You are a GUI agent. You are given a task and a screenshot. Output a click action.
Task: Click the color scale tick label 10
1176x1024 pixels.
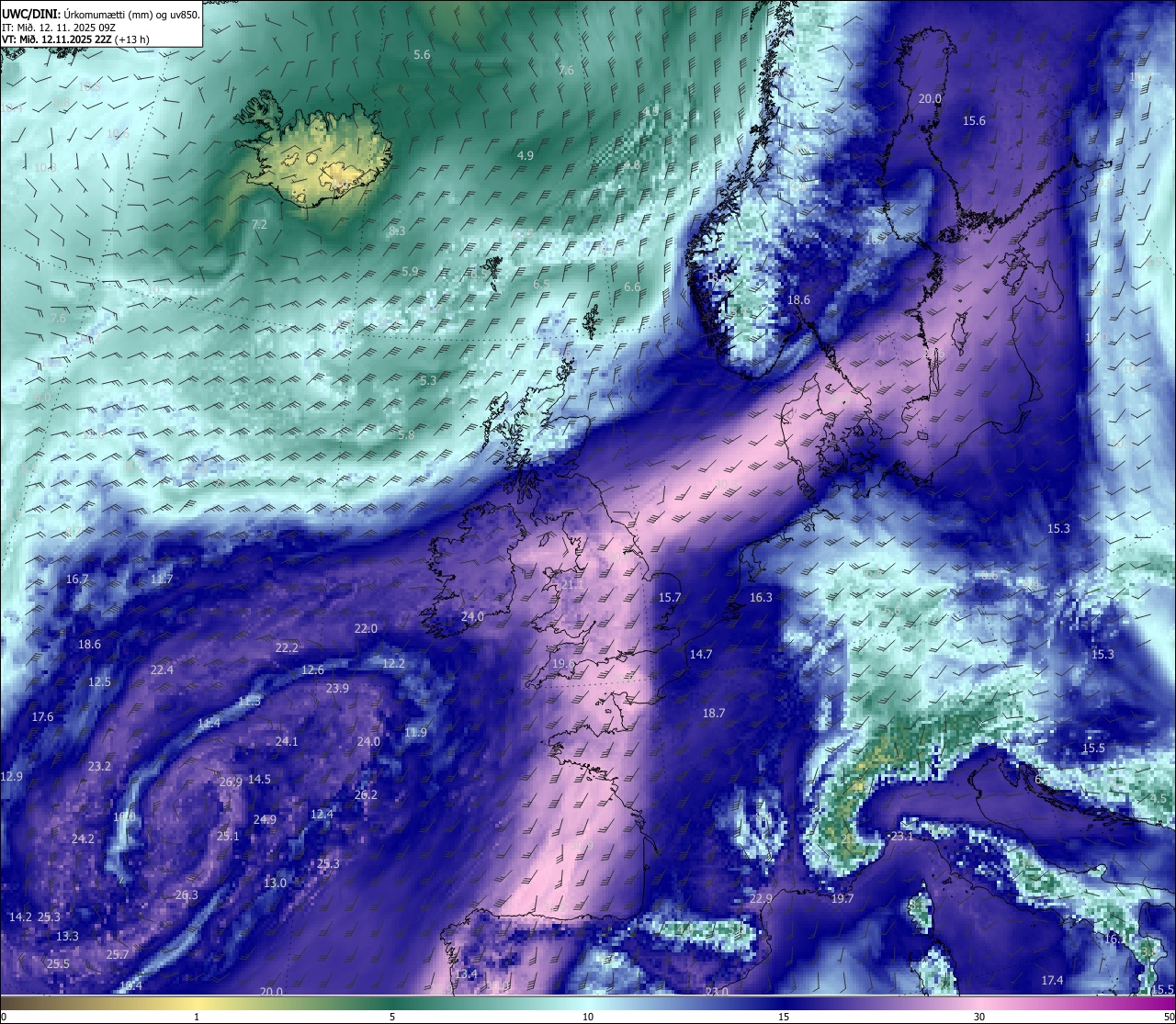pyautogui.click(x=588, y=1017)
